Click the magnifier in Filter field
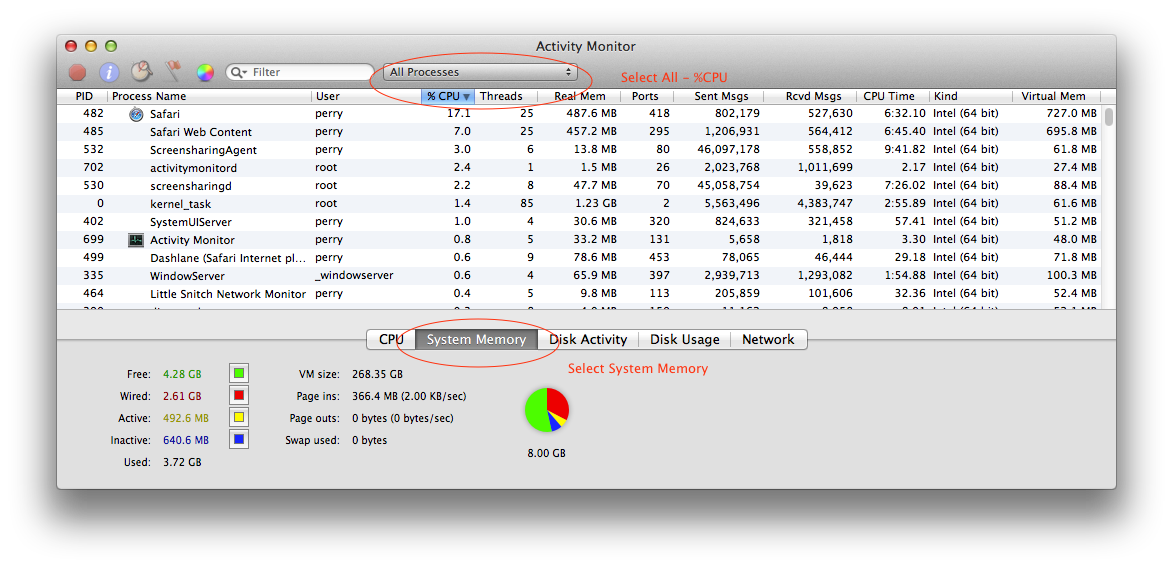 coord(239,73)
